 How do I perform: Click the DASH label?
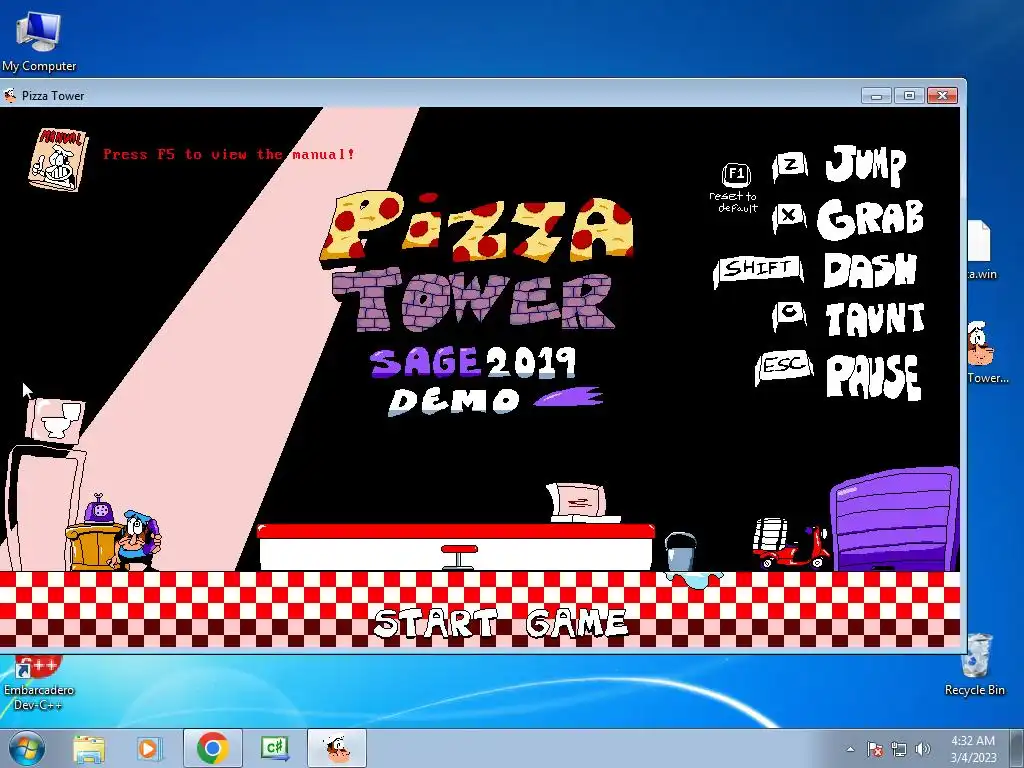click(x=871, y=270)
